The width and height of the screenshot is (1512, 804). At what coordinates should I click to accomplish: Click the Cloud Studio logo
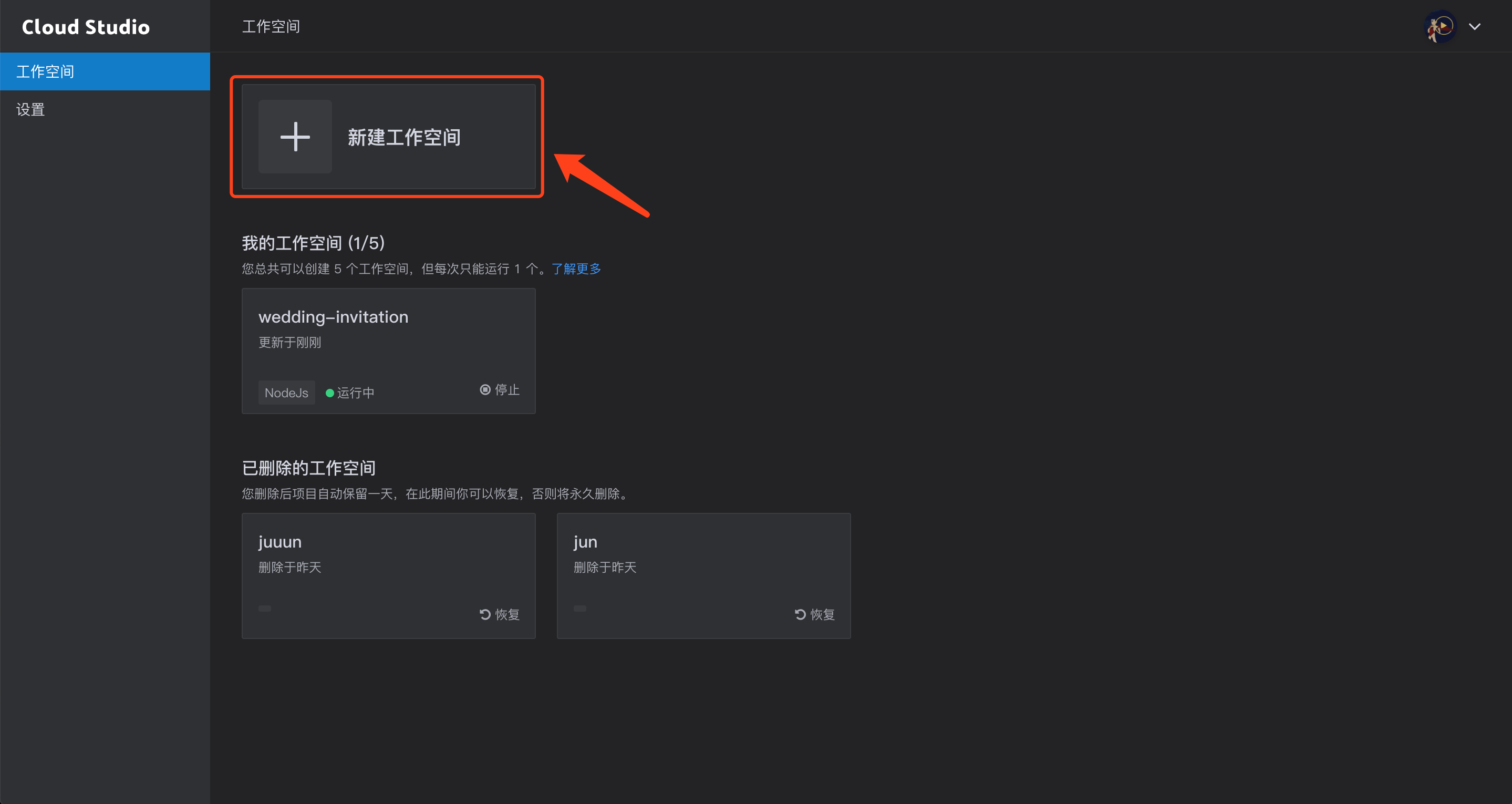[x=86, y=26]
